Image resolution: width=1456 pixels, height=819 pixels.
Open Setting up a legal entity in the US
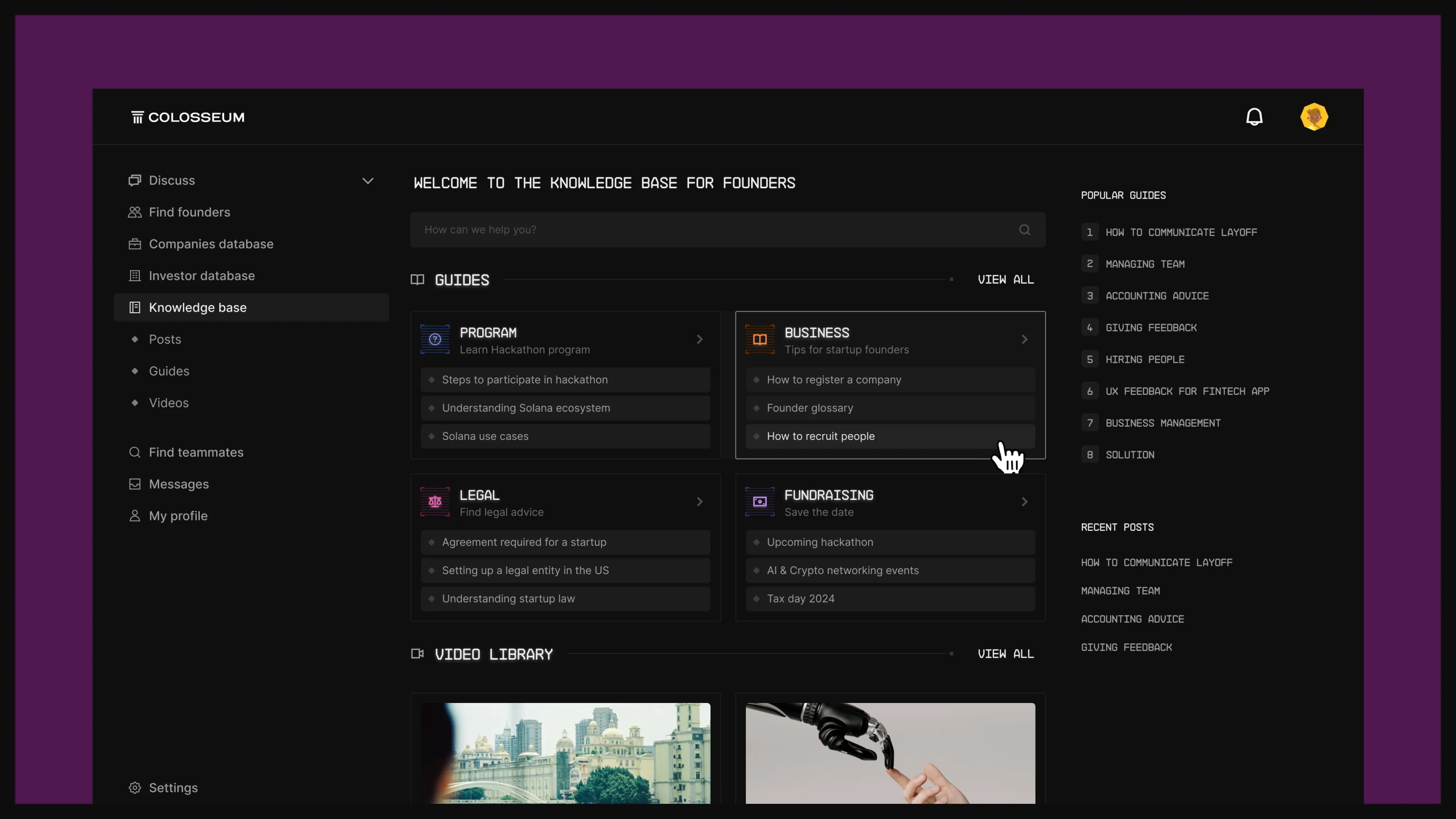tap(565, 570)
